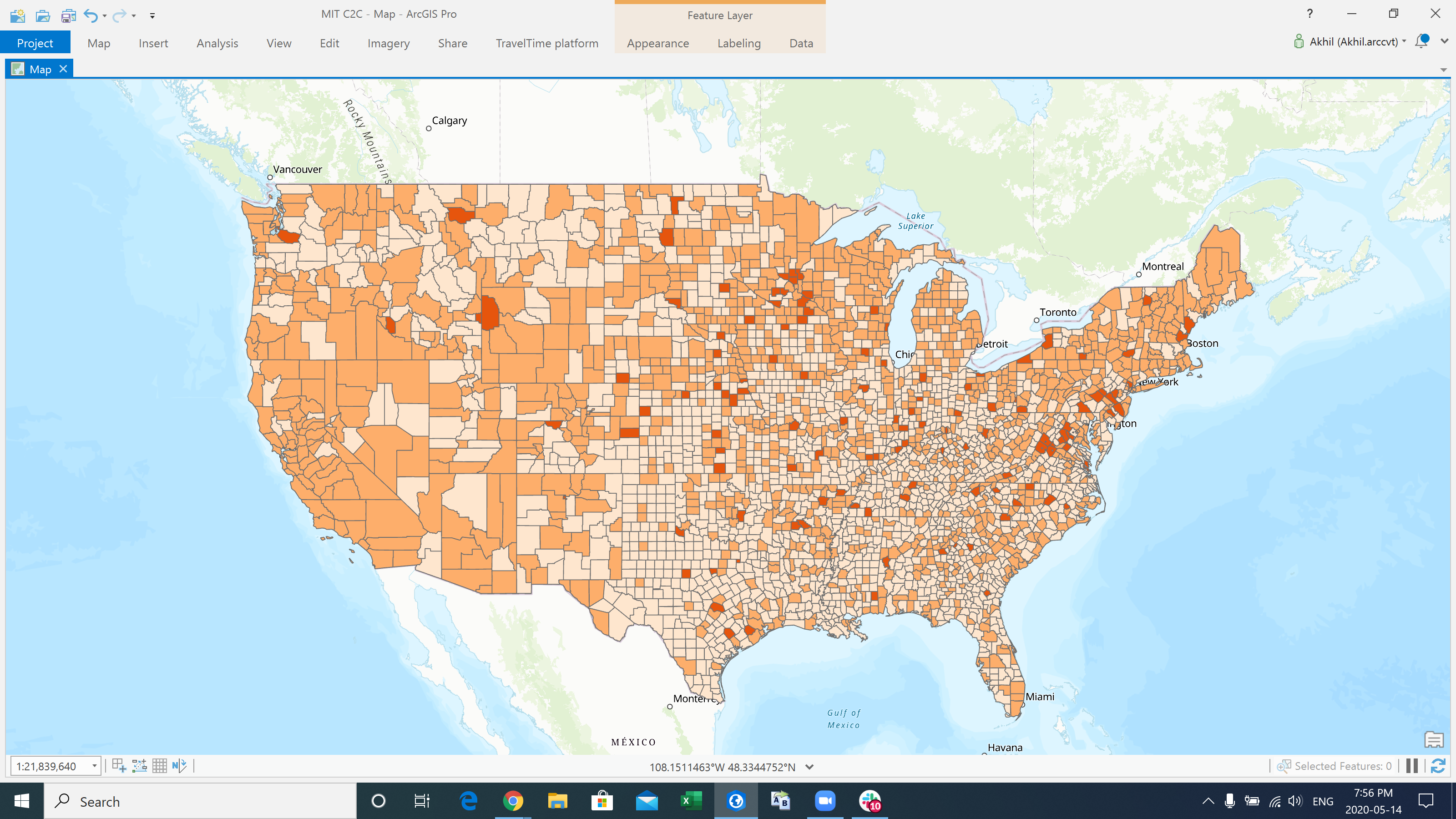Click the map constraints icon

(x=139, y=766)
